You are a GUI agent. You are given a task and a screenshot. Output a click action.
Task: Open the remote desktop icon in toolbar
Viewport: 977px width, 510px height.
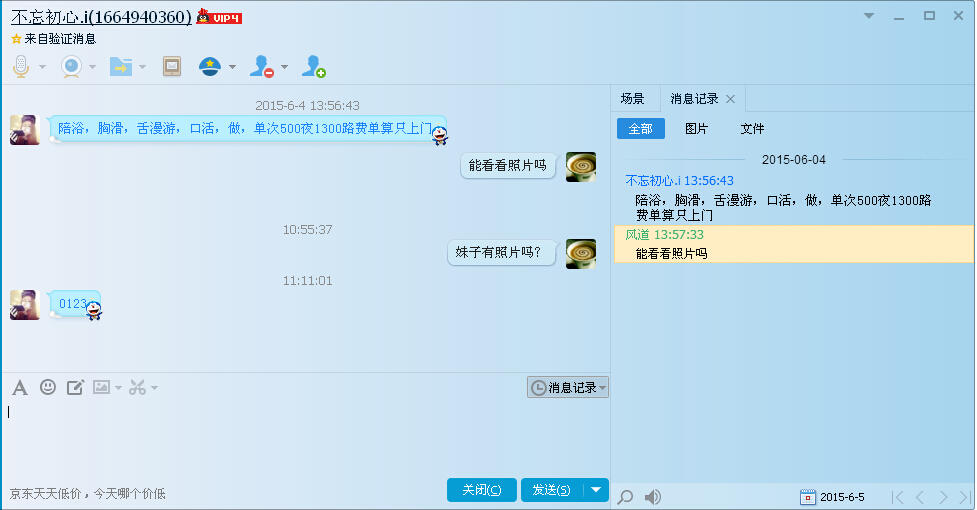click(172, 66)
